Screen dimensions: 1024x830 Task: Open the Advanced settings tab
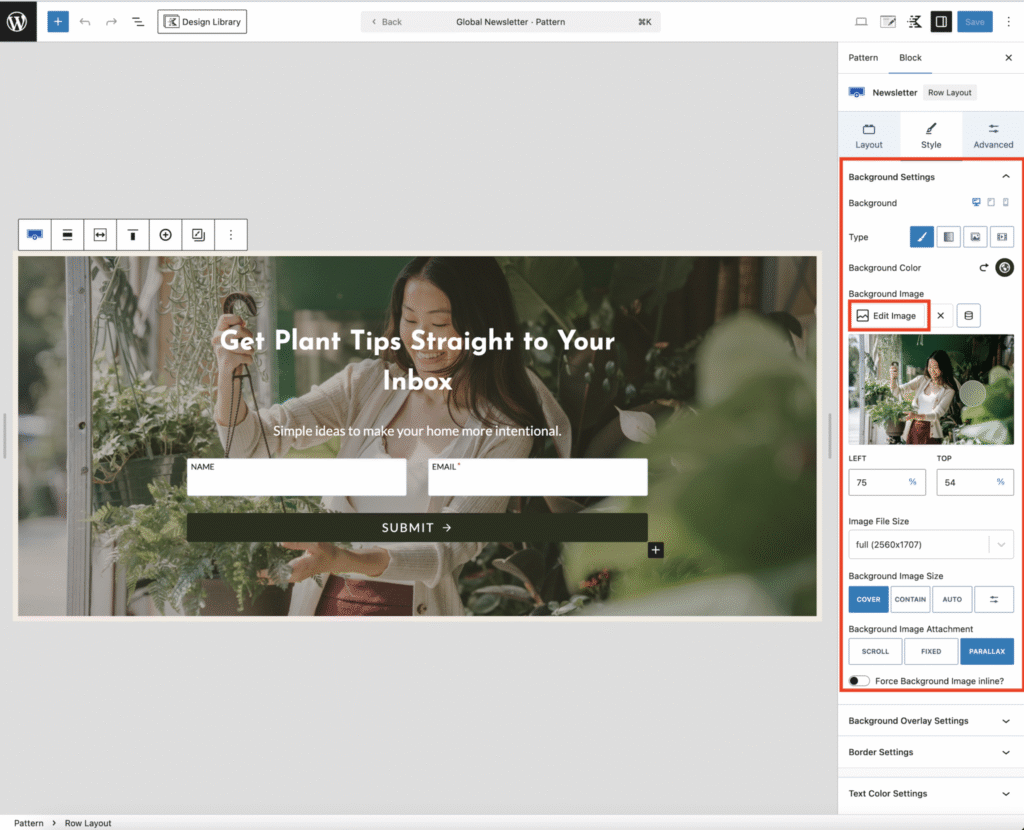[x=992, y=136]
